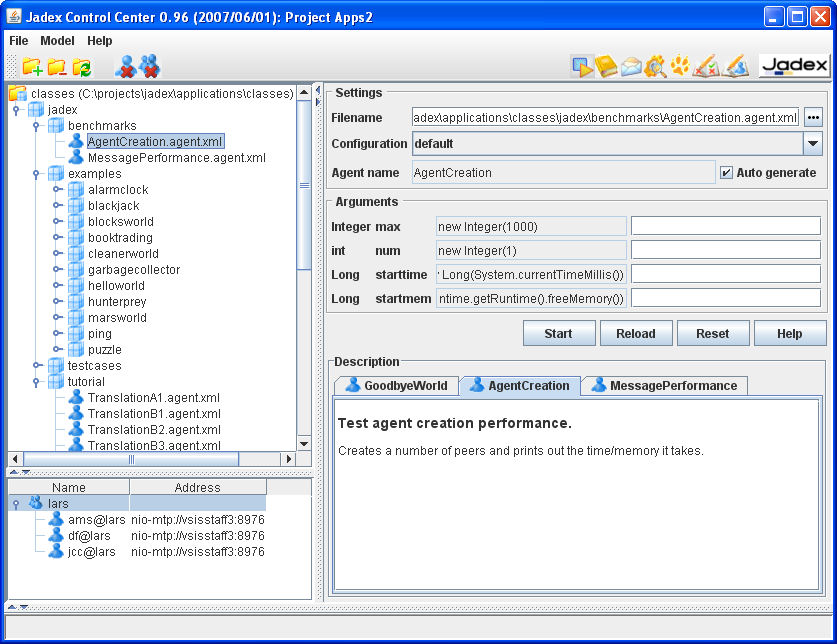837x644 pixels.
Task: Click the tree vertical scrollbar thumb
Action: [304, 185]
